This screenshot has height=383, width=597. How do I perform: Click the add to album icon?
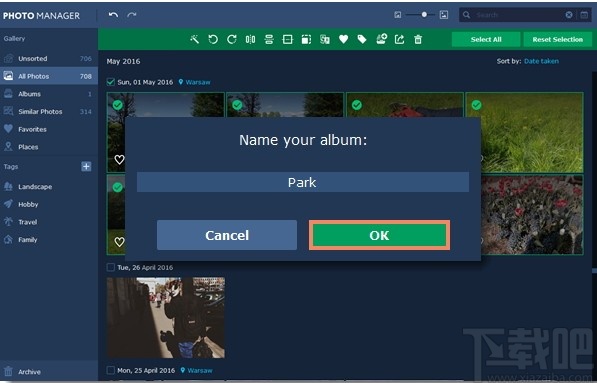[381, 39]
